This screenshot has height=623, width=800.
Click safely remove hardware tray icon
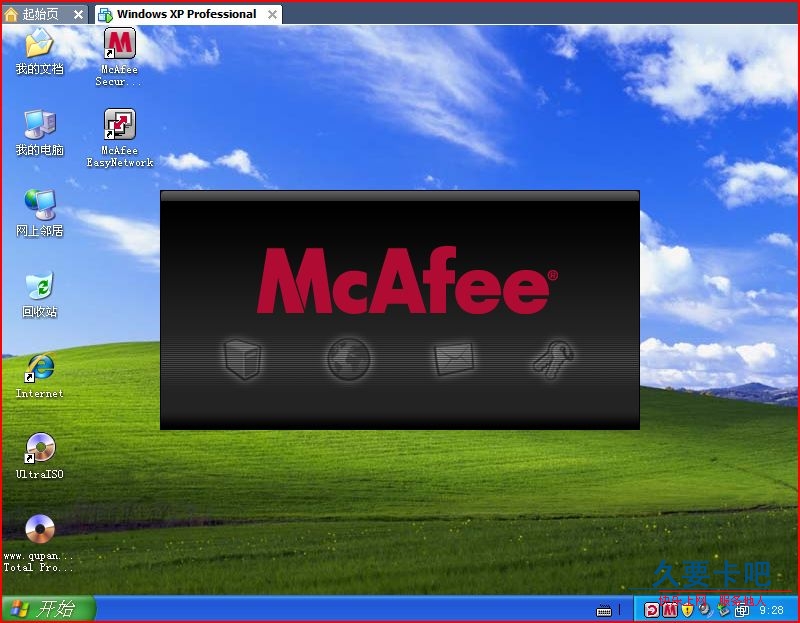pyautogui.click(x=723, y=610)
